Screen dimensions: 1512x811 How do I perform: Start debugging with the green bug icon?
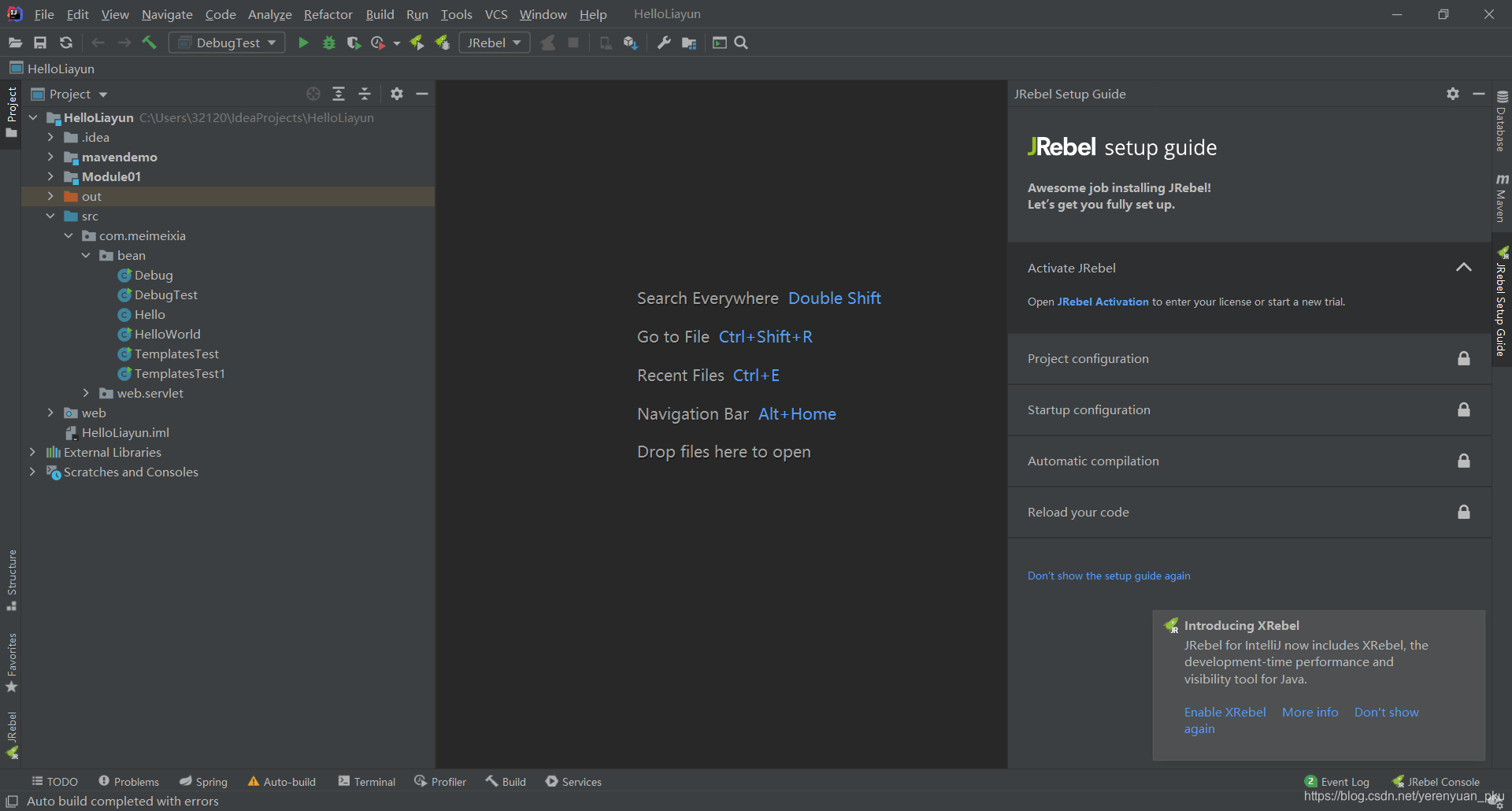(x=329, y=43)
